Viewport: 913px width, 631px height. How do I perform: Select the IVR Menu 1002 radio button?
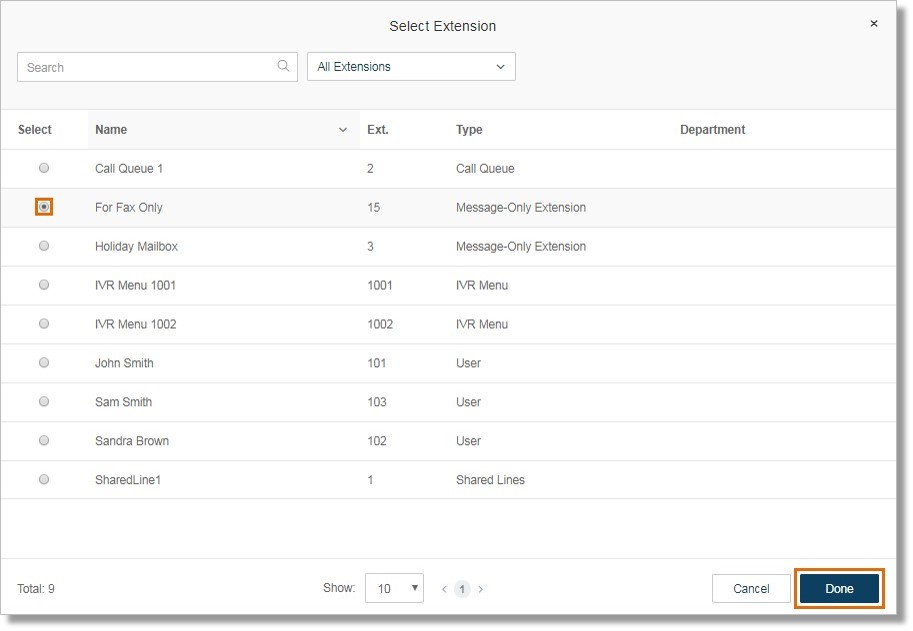click(x=44, y=324)
